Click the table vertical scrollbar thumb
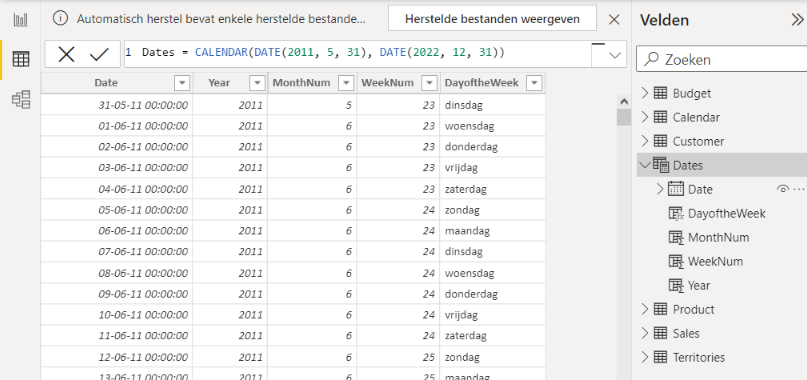 click(x=624, y=117)
